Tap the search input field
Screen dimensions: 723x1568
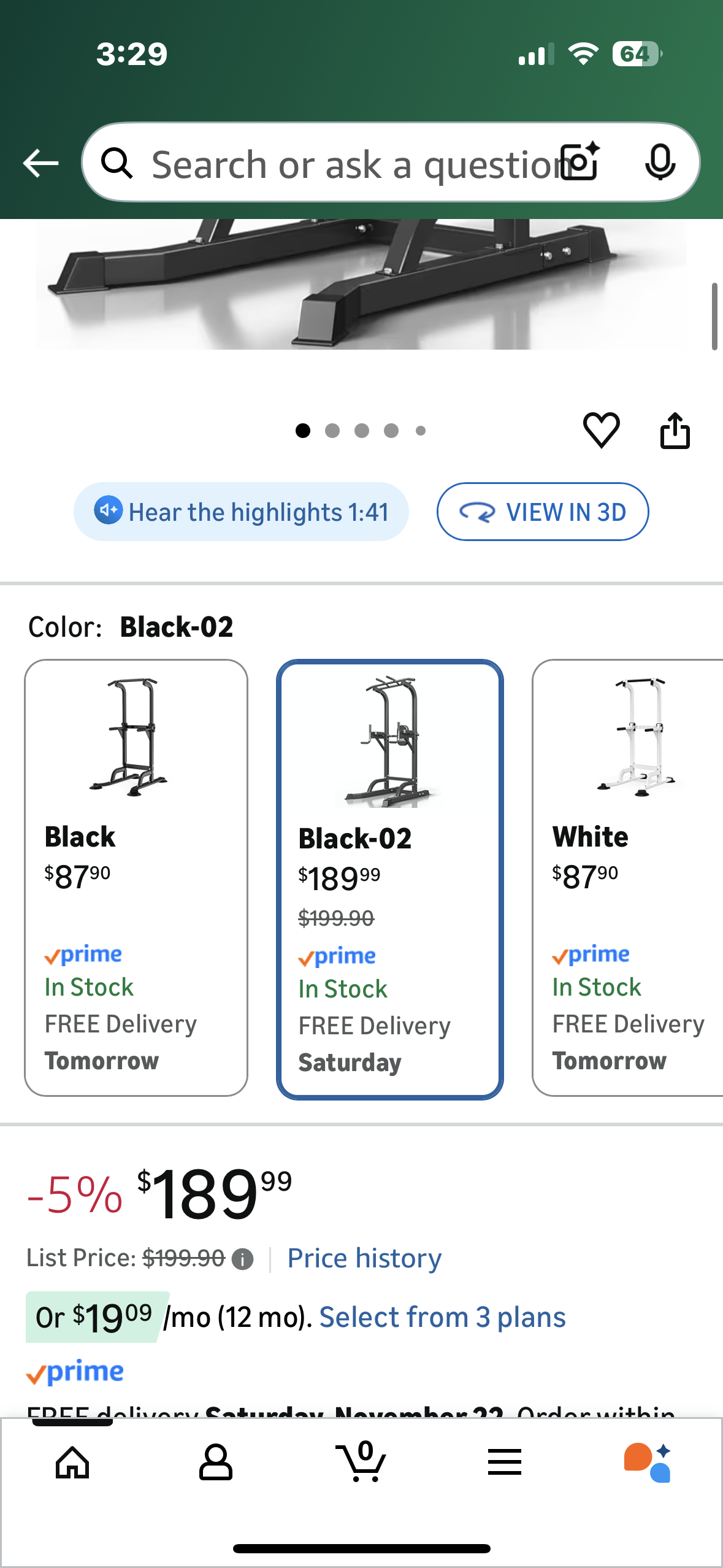tap(350, 164)
